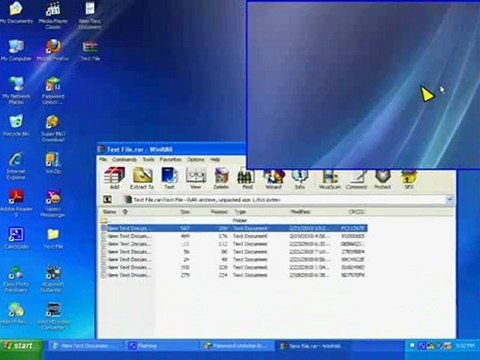This screenshot has width=480, height=360.
Task: Click the View toolbar icon in WinRAR
Action: click(x=196, y=178)
